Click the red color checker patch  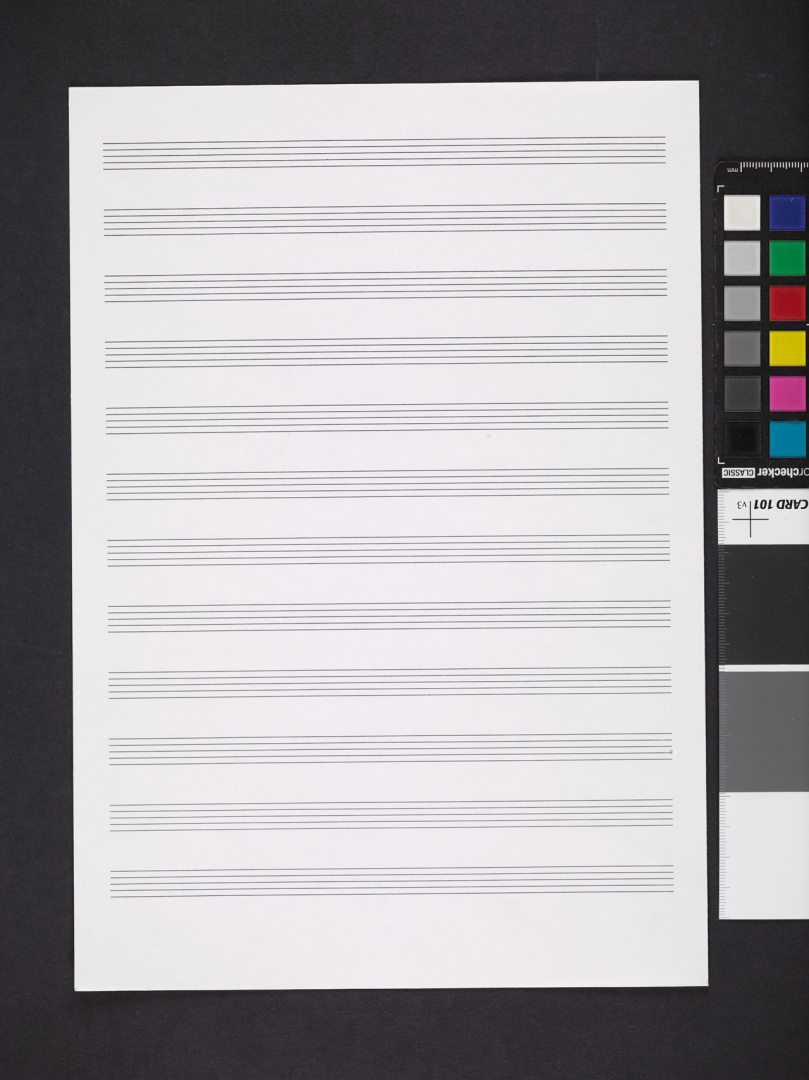(x=787, y=304)
